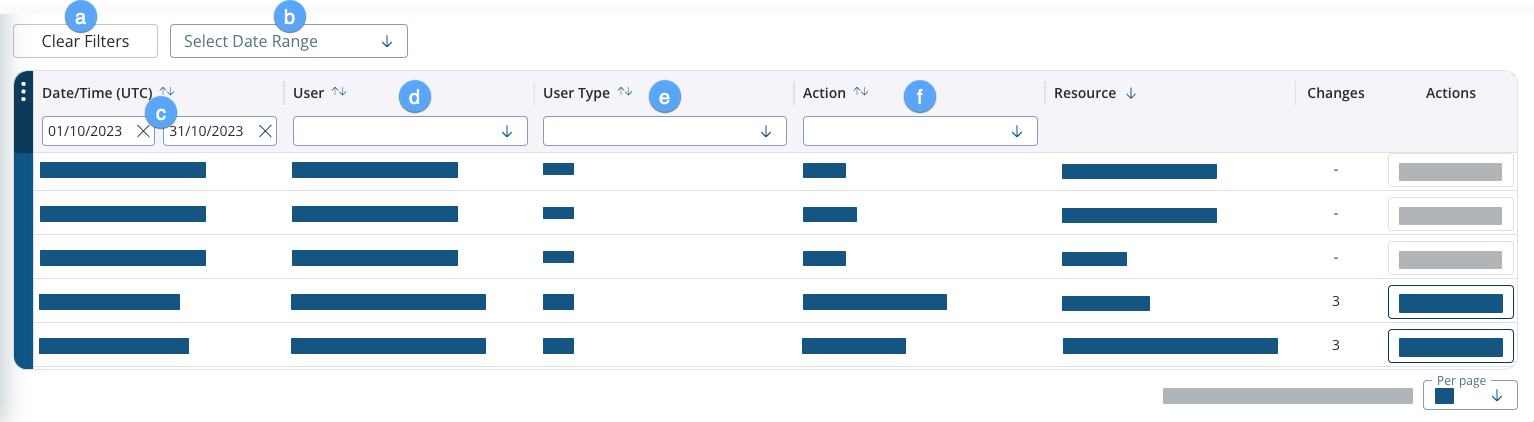The height and width of the screenshot is (422, 1534).
Task: Sort by Date/Time (UTC) column arrows
Action: click(x=167, y=92)
